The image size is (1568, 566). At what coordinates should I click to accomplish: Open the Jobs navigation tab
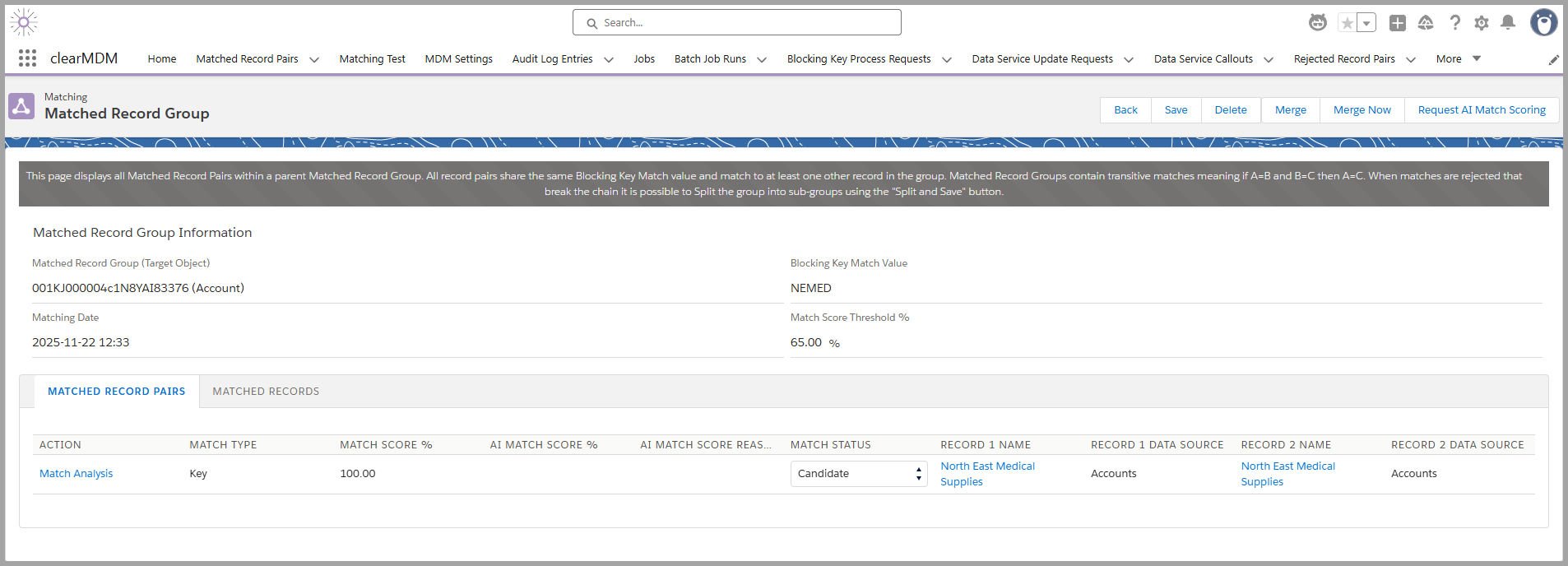[x=644, y=59]
